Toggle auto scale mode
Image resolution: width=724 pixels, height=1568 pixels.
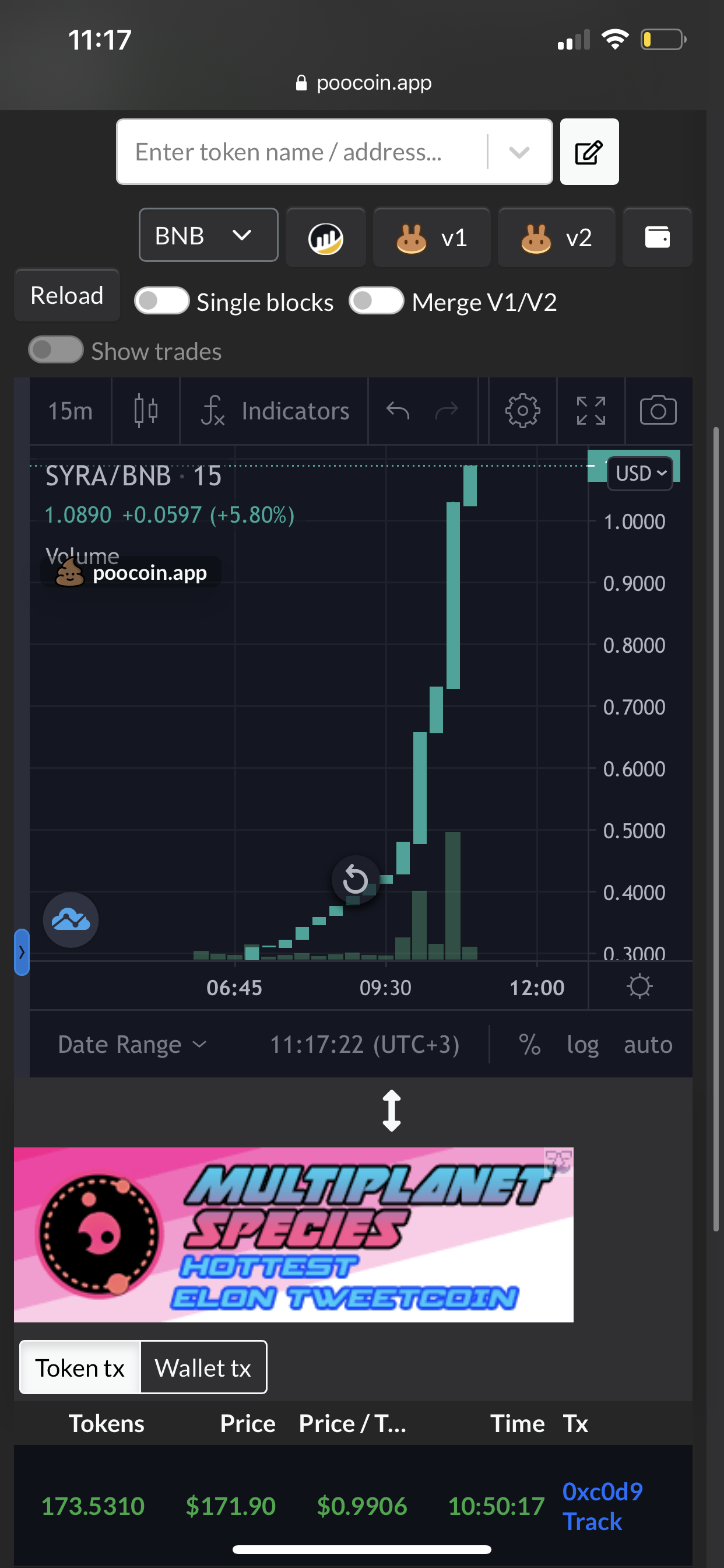coord(648,1045)
